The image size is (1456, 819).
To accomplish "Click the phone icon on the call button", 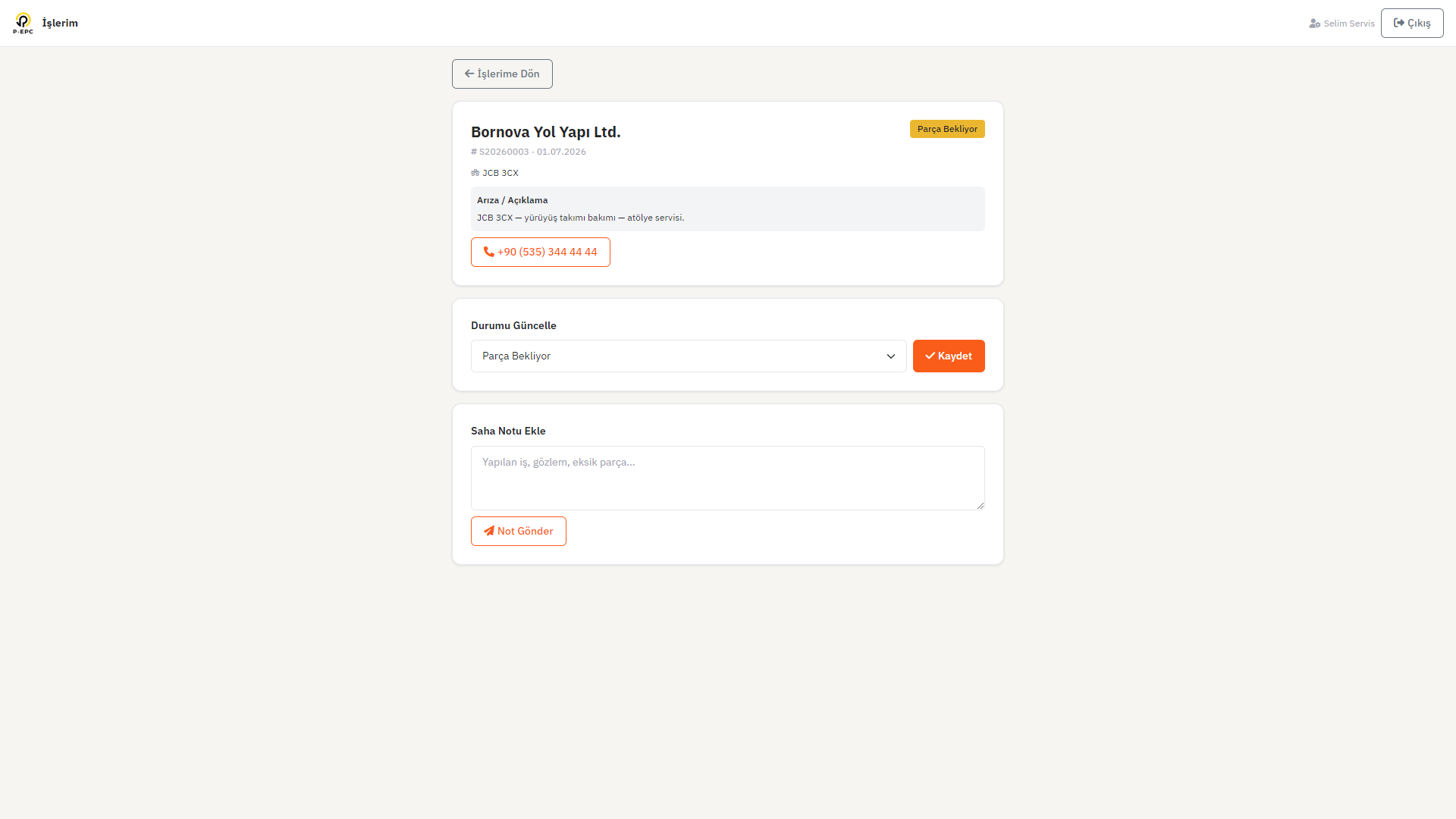I will (x=489, y=252).
